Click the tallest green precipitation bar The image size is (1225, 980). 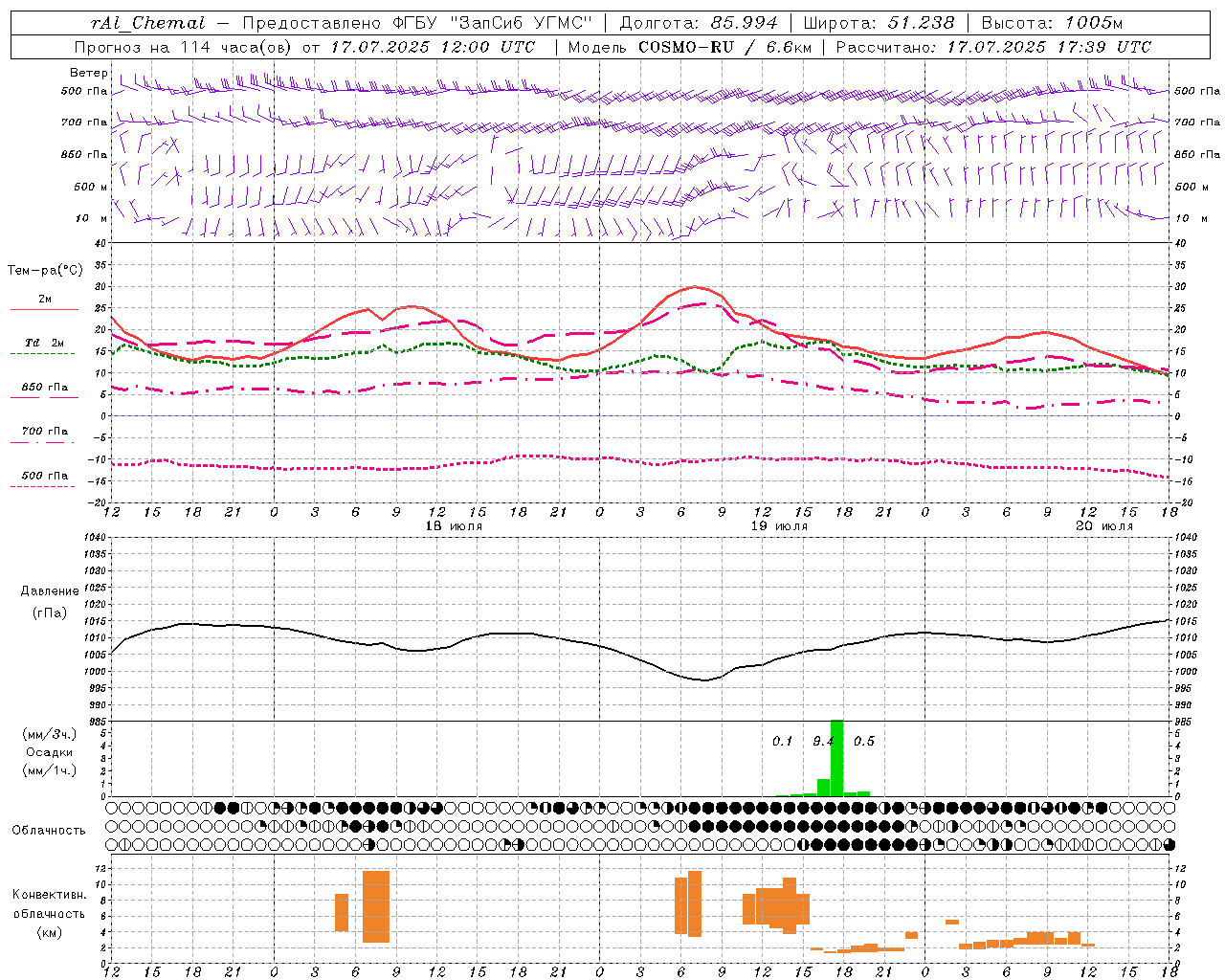pyautogui.click(x=836, y=758)
